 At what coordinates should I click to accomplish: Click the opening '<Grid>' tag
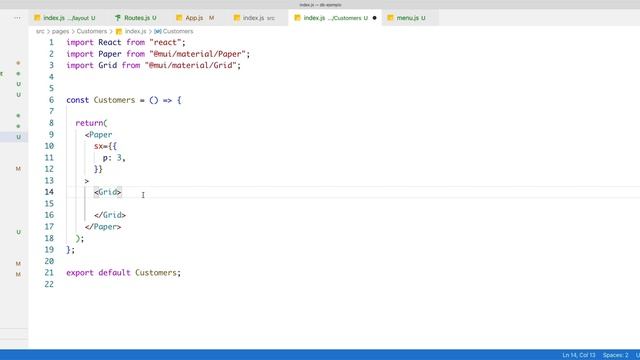(x=108, y=192)
